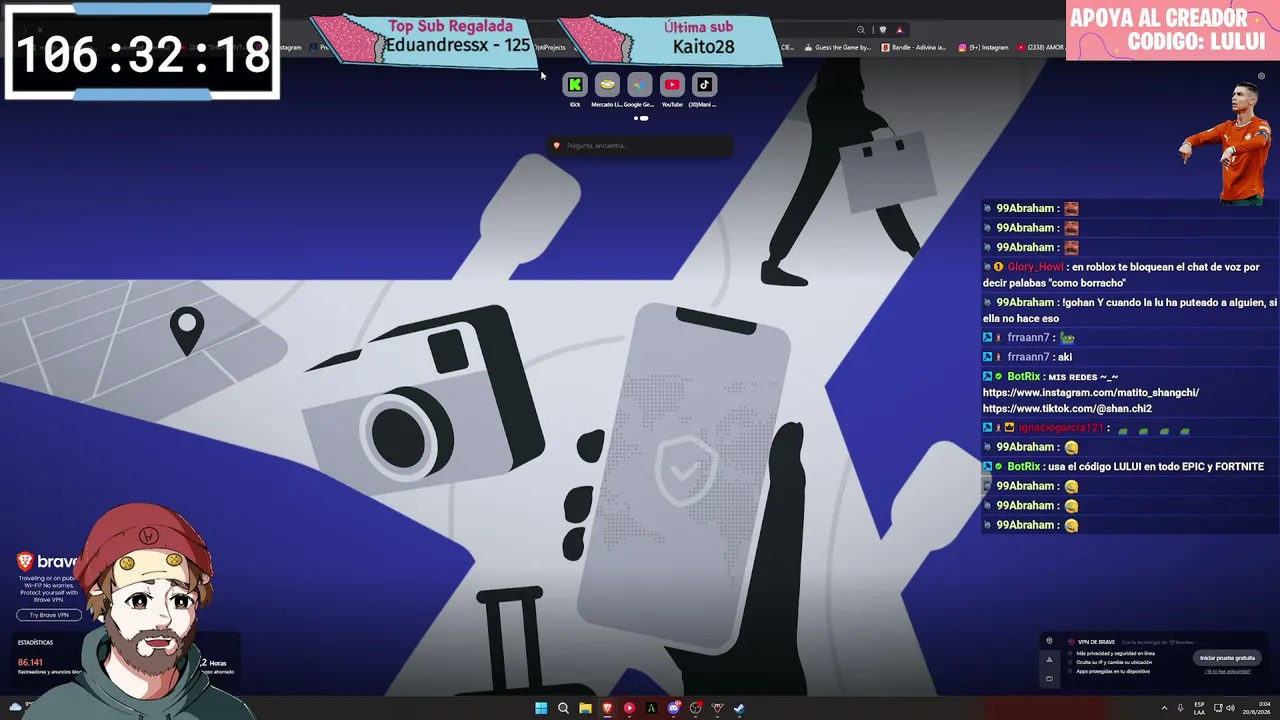Open the Windows Start menu

541,708
